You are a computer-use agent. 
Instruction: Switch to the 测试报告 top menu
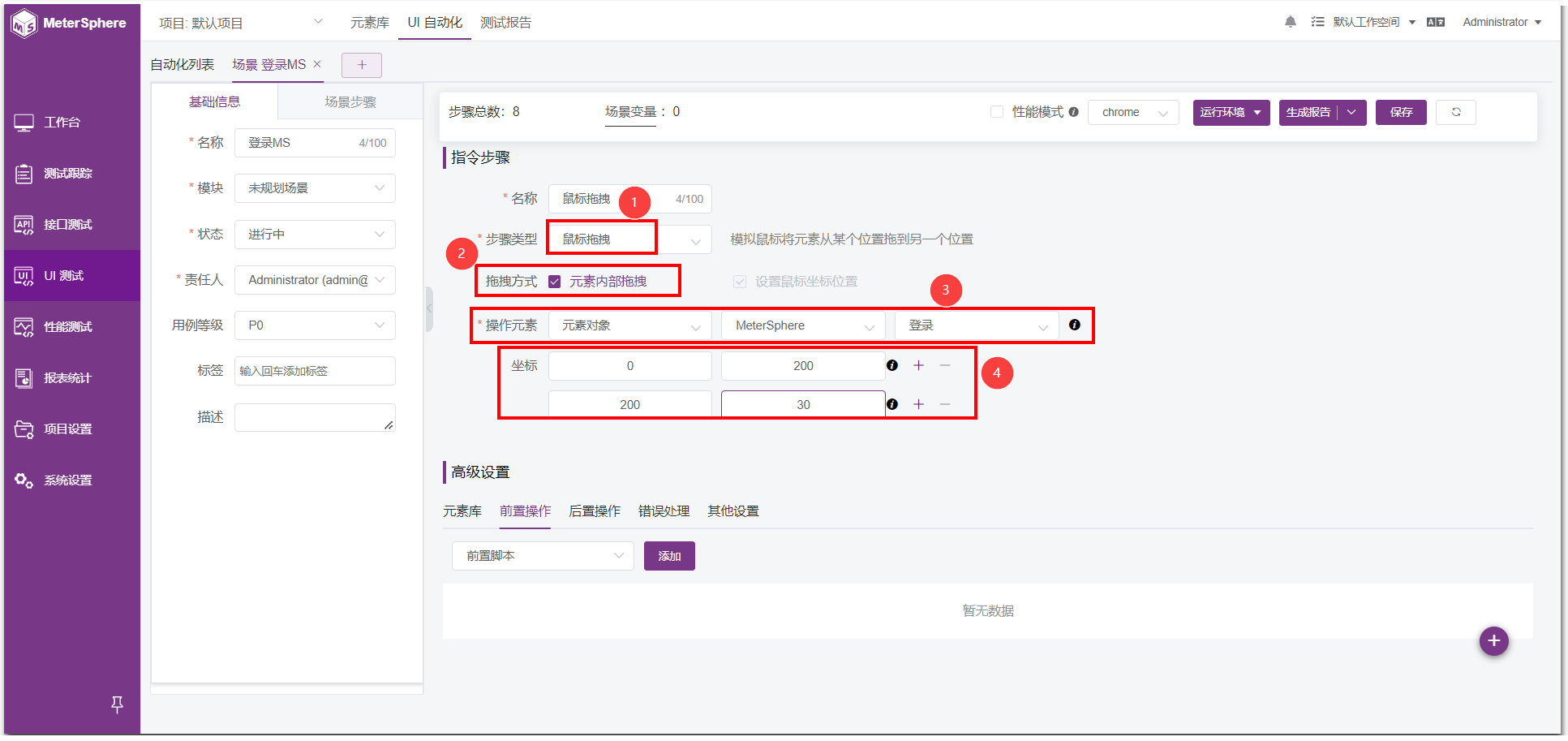coord(505,23)
